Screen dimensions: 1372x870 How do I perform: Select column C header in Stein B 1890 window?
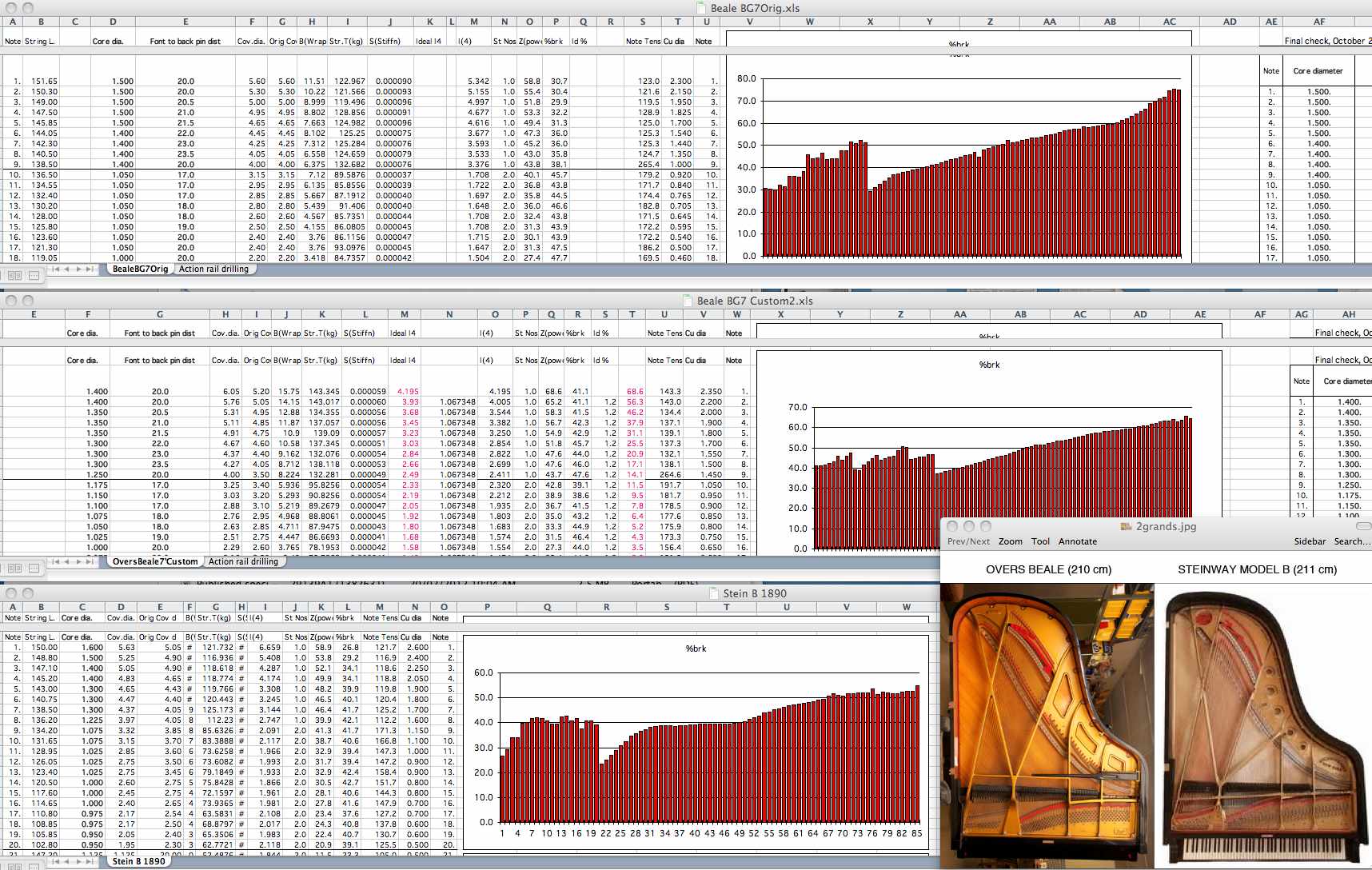(x=82, y=607)
